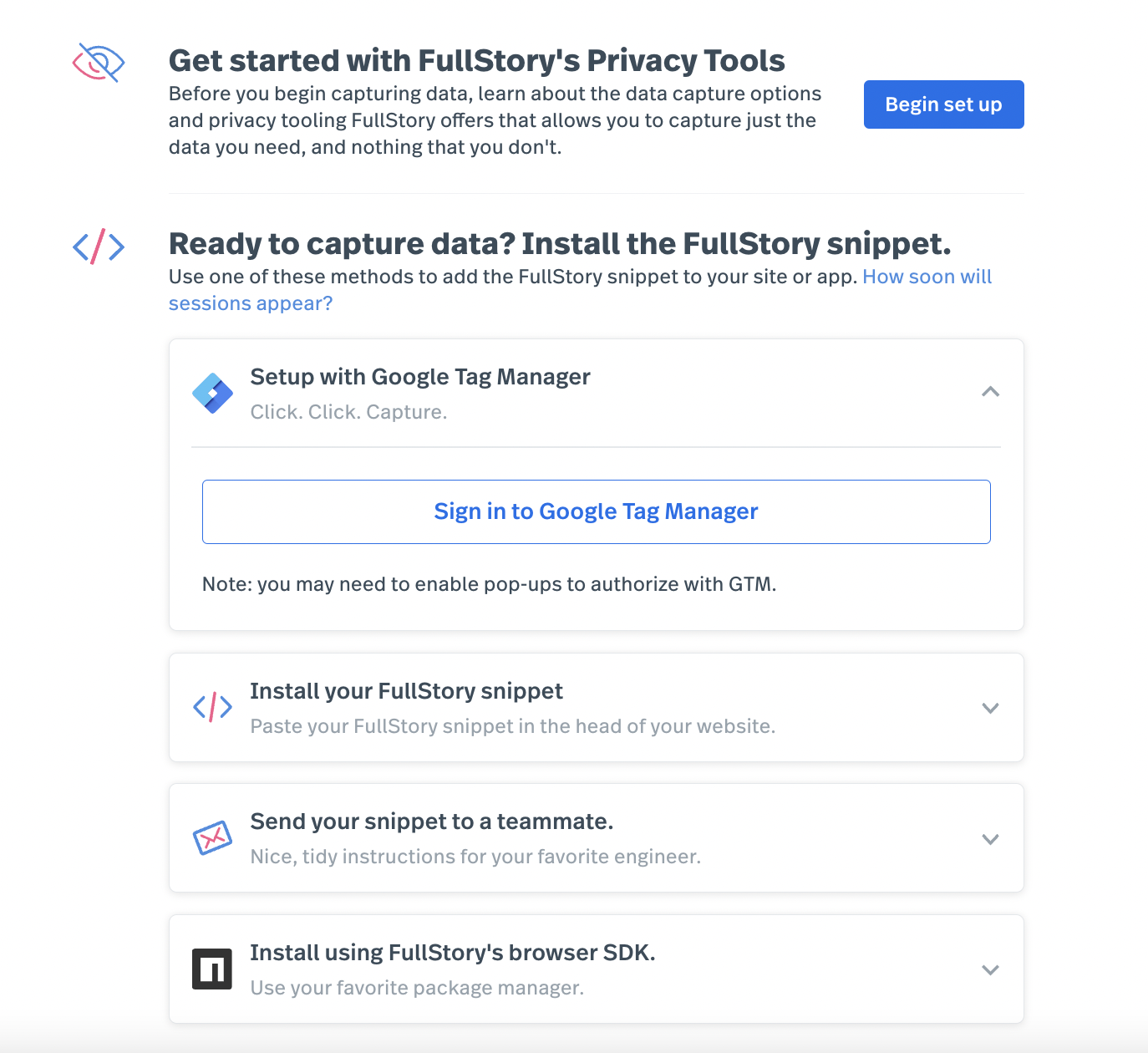Click the Get started with Privacy Tools heading

point(476,61)
